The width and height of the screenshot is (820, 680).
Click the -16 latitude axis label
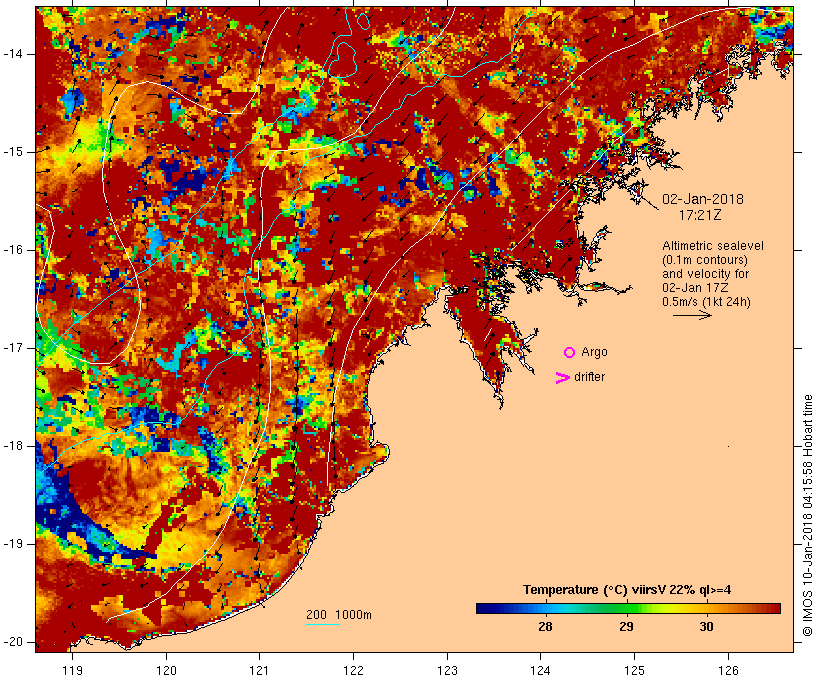click(x=12, y=250)
